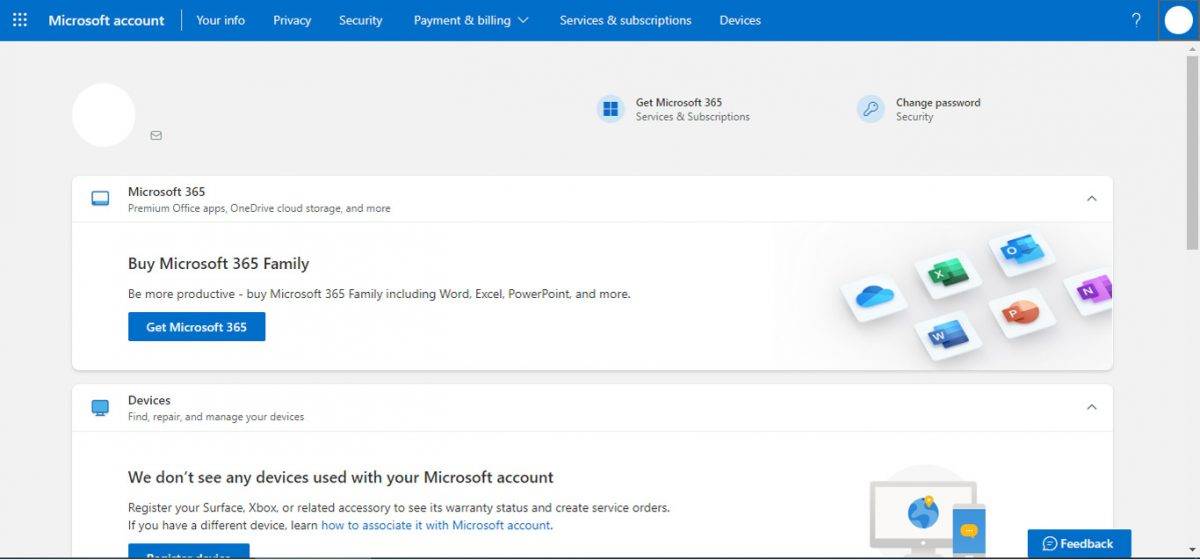Click the key icon for Change password
This screenshot has width=1200, height=560.
871,109
